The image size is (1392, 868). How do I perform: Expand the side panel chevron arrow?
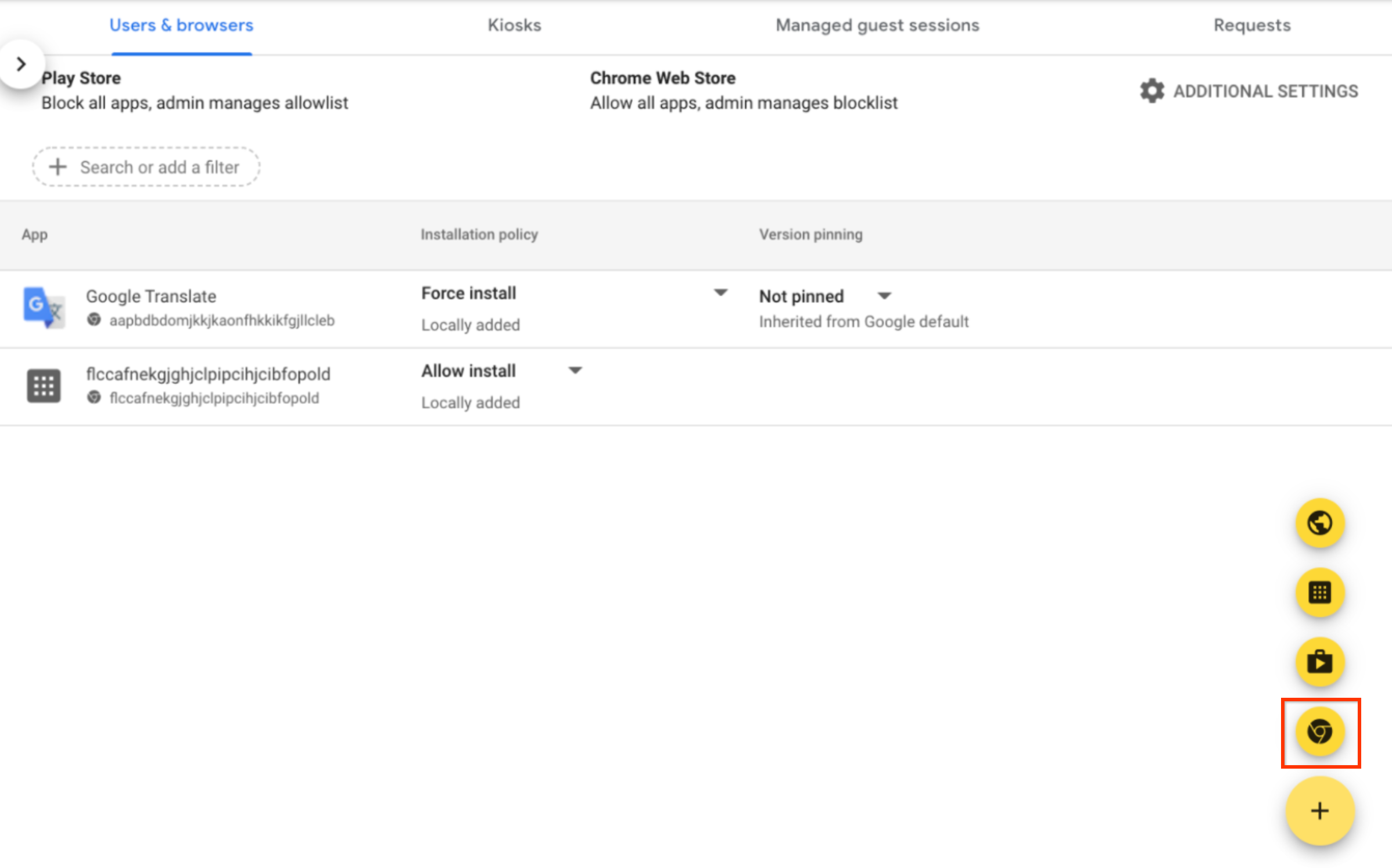[21, 64]
